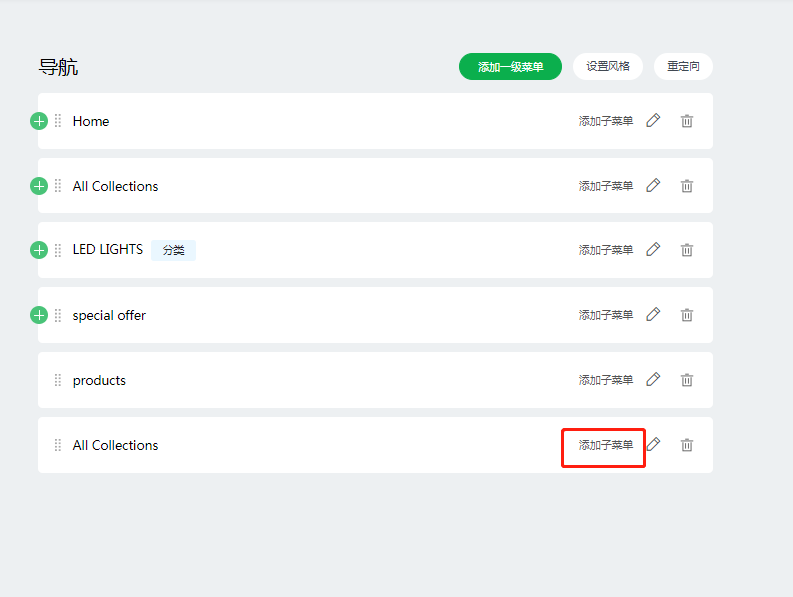This screenshot has height=597, width=793.
Task: Click the drag handle beside Home
Action: pyautogui.click(x=58, y=121)
